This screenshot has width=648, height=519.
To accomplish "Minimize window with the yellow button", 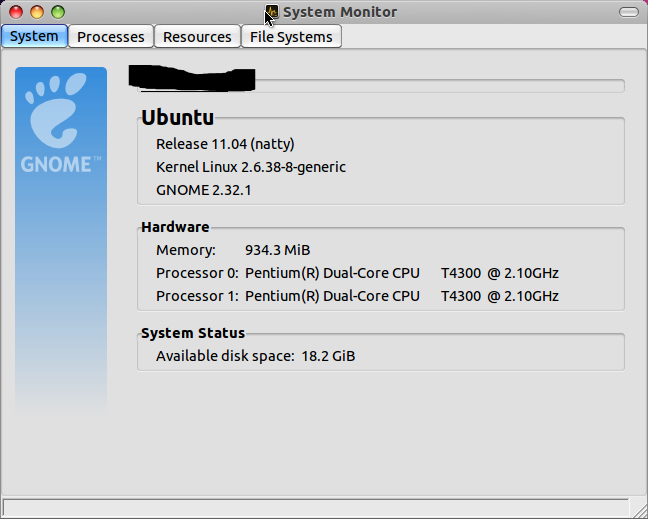I will pyautogui.click(x=37, y=12).
